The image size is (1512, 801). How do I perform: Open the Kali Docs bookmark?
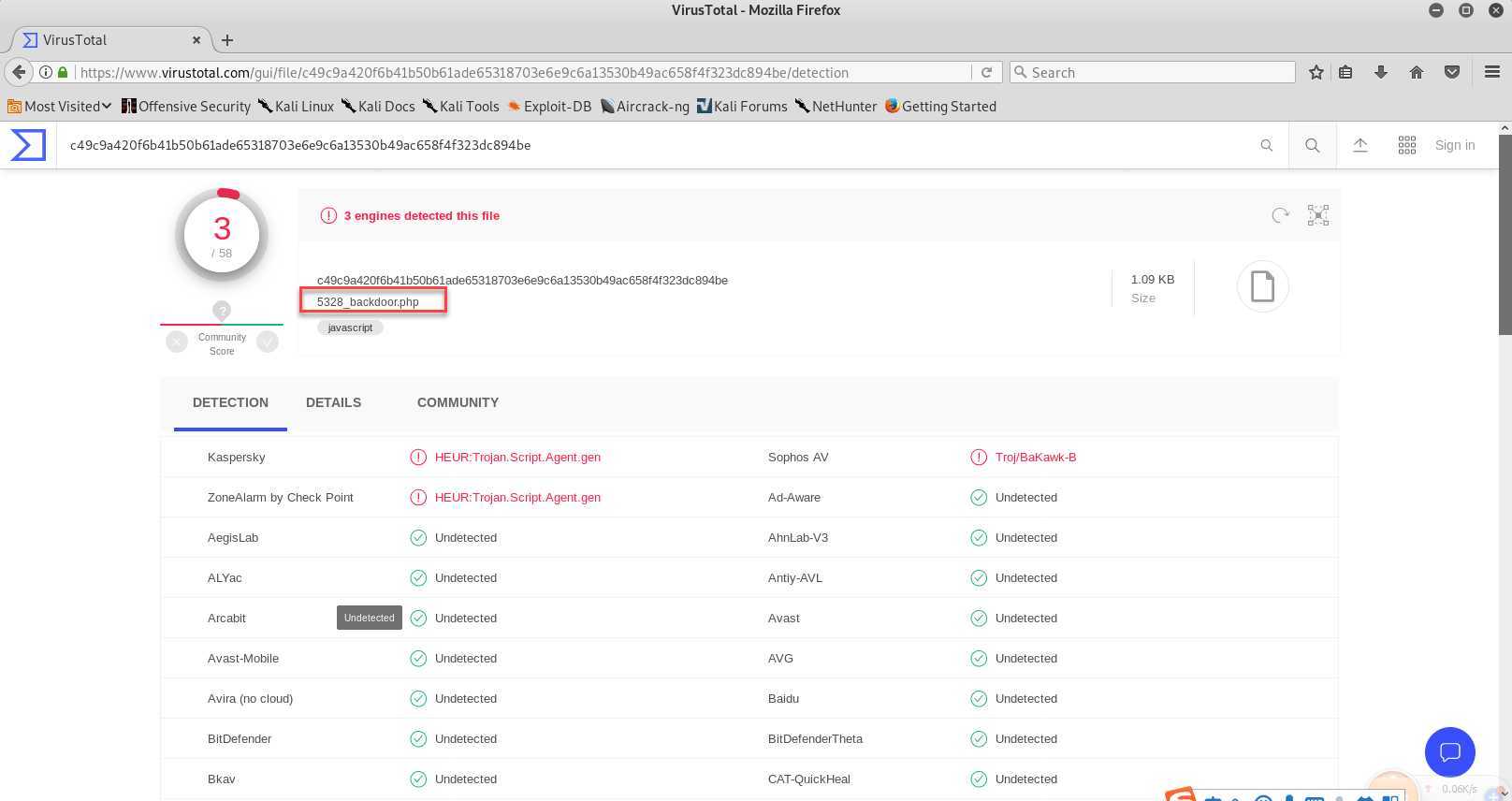(x=378, y=106)
